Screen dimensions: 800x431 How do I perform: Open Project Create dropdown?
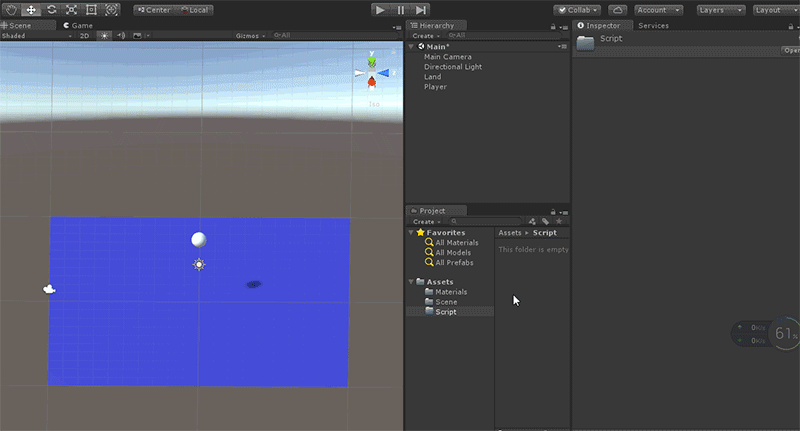pyautogui.click(x=427, y=222)
